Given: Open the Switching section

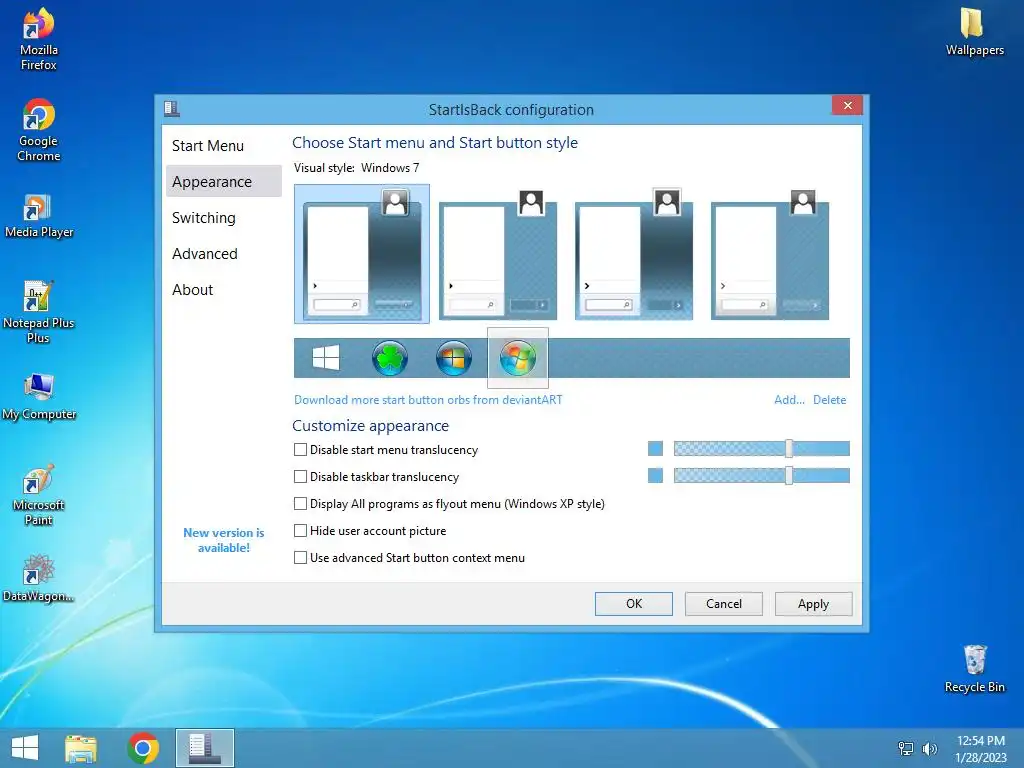Looking at the screenshot, I should point(223,217).
